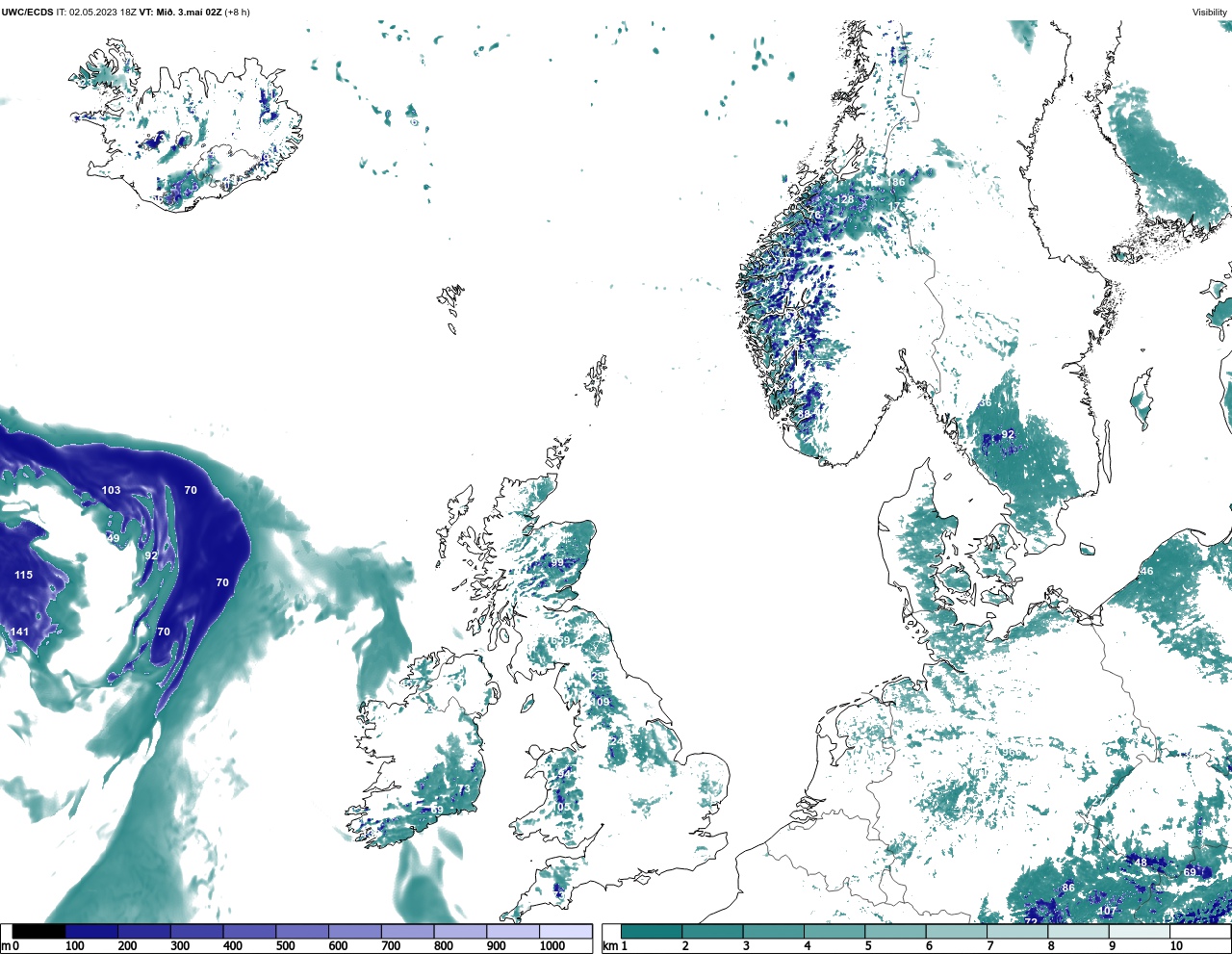Click the "49" value in the Atlantic fog
Screen dimensions: 1232x954
[114, 538]
